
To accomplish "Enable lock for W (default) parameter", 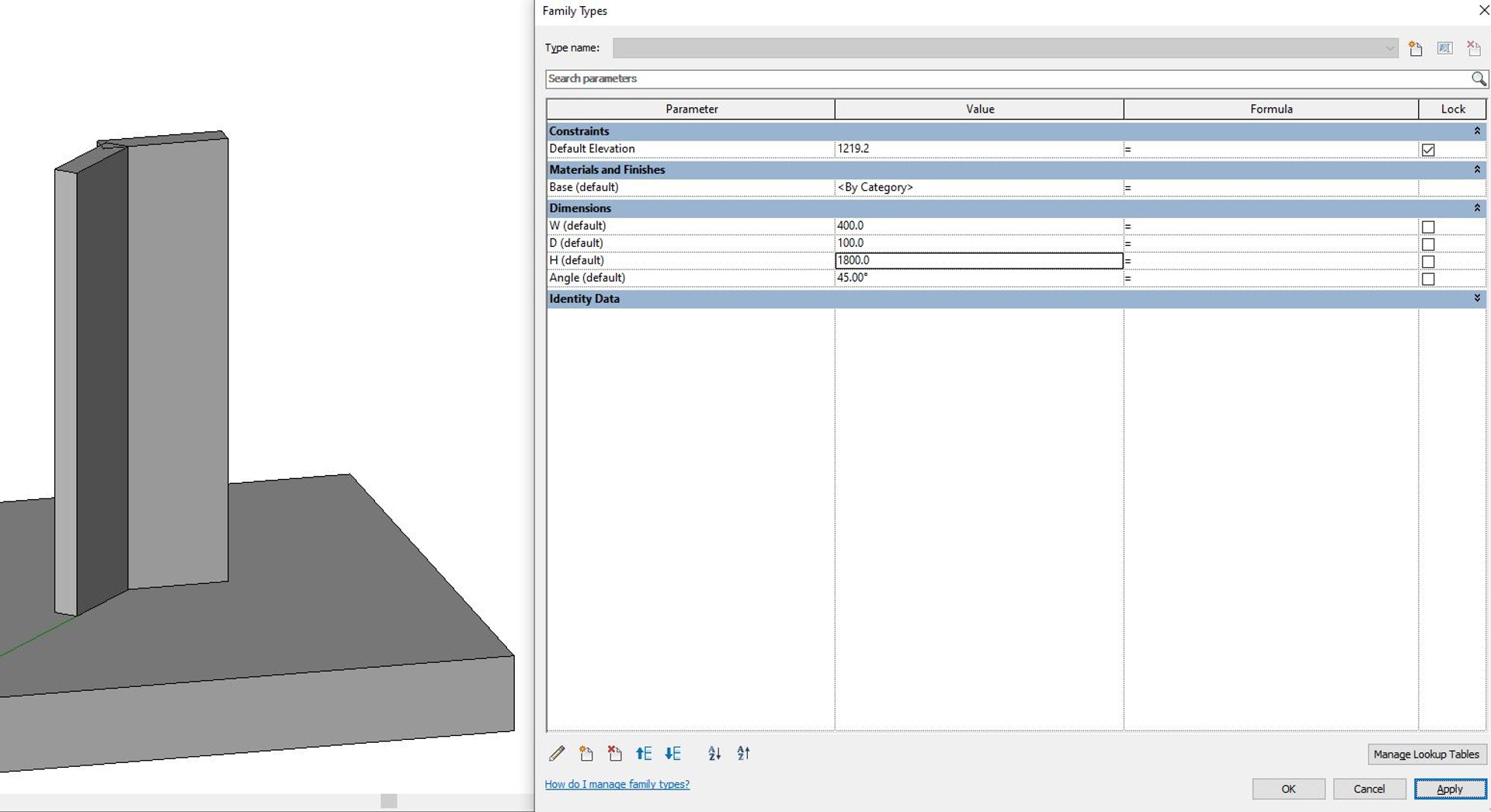I will [1428, 227].
